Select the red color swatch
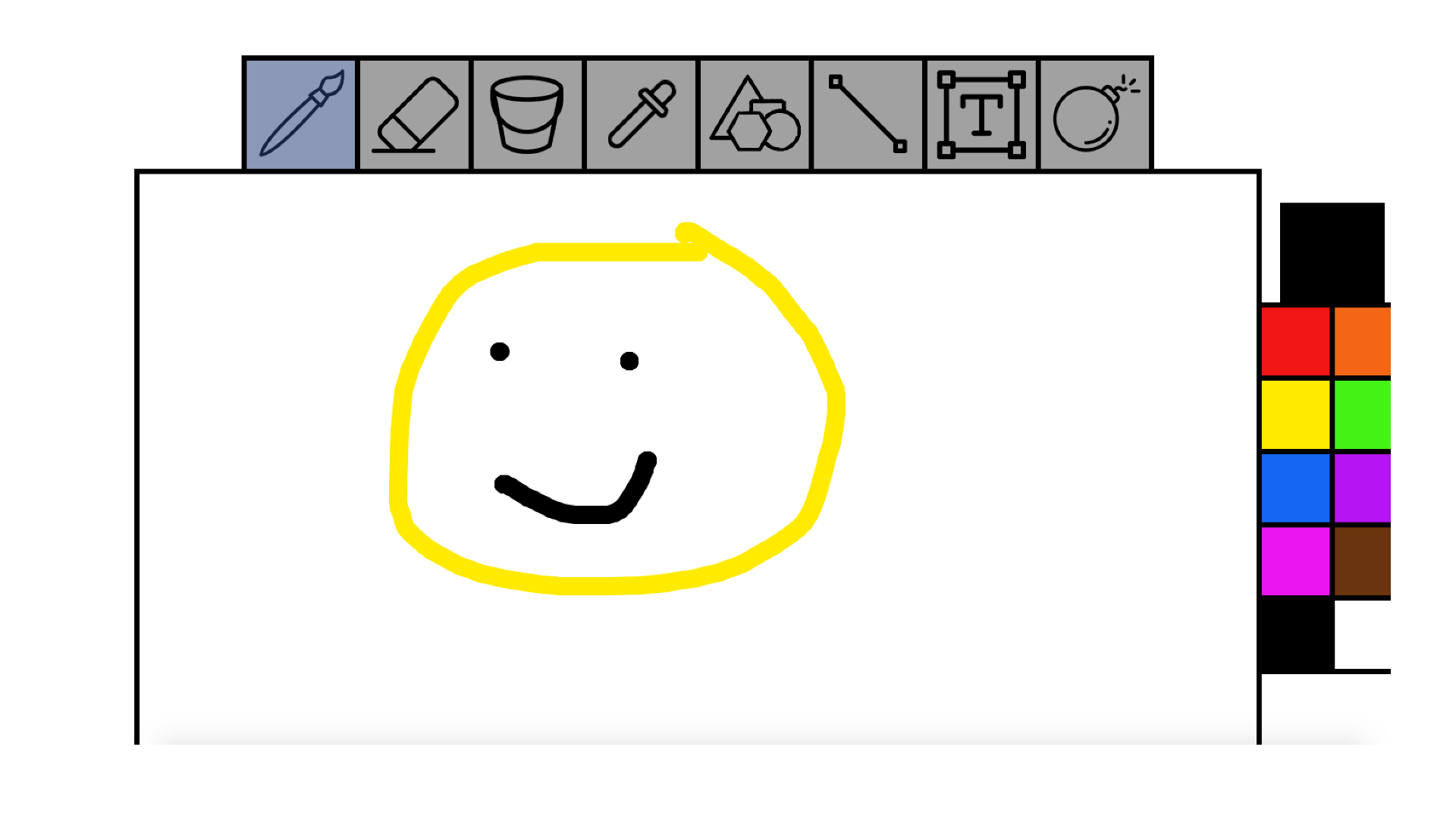The width and height of the screenshot is (1456, 819). [1295, 341]
